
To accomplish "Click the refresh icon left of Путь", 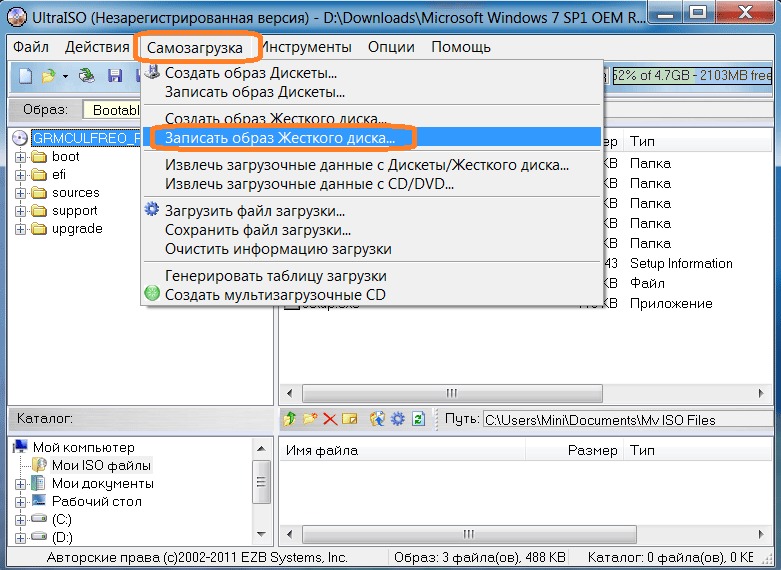I will point(419,420).
